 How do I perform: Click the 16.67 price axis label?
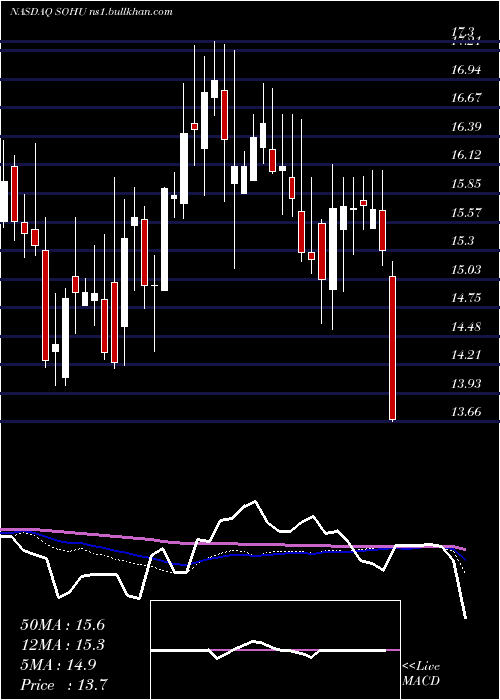466,98
